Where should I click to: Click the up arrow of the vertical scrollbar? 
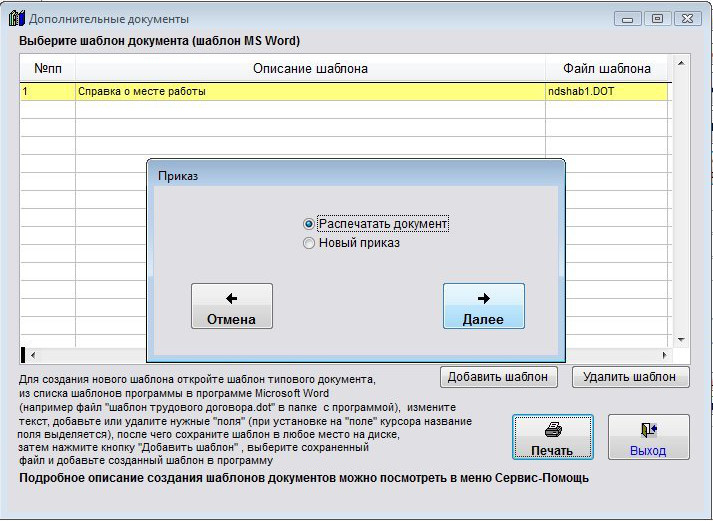(x=681, y=63)
